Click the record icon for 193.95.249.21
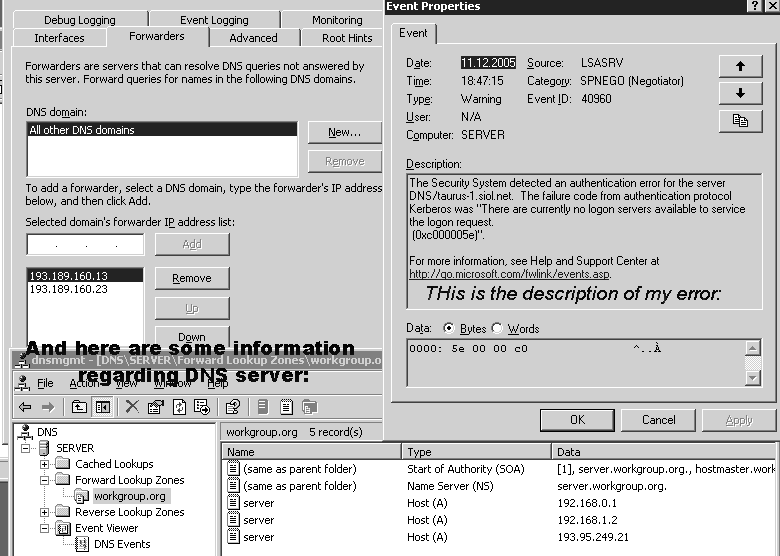Image resolution: width=780 pixels, height=556 pixels. coord(233,537)
